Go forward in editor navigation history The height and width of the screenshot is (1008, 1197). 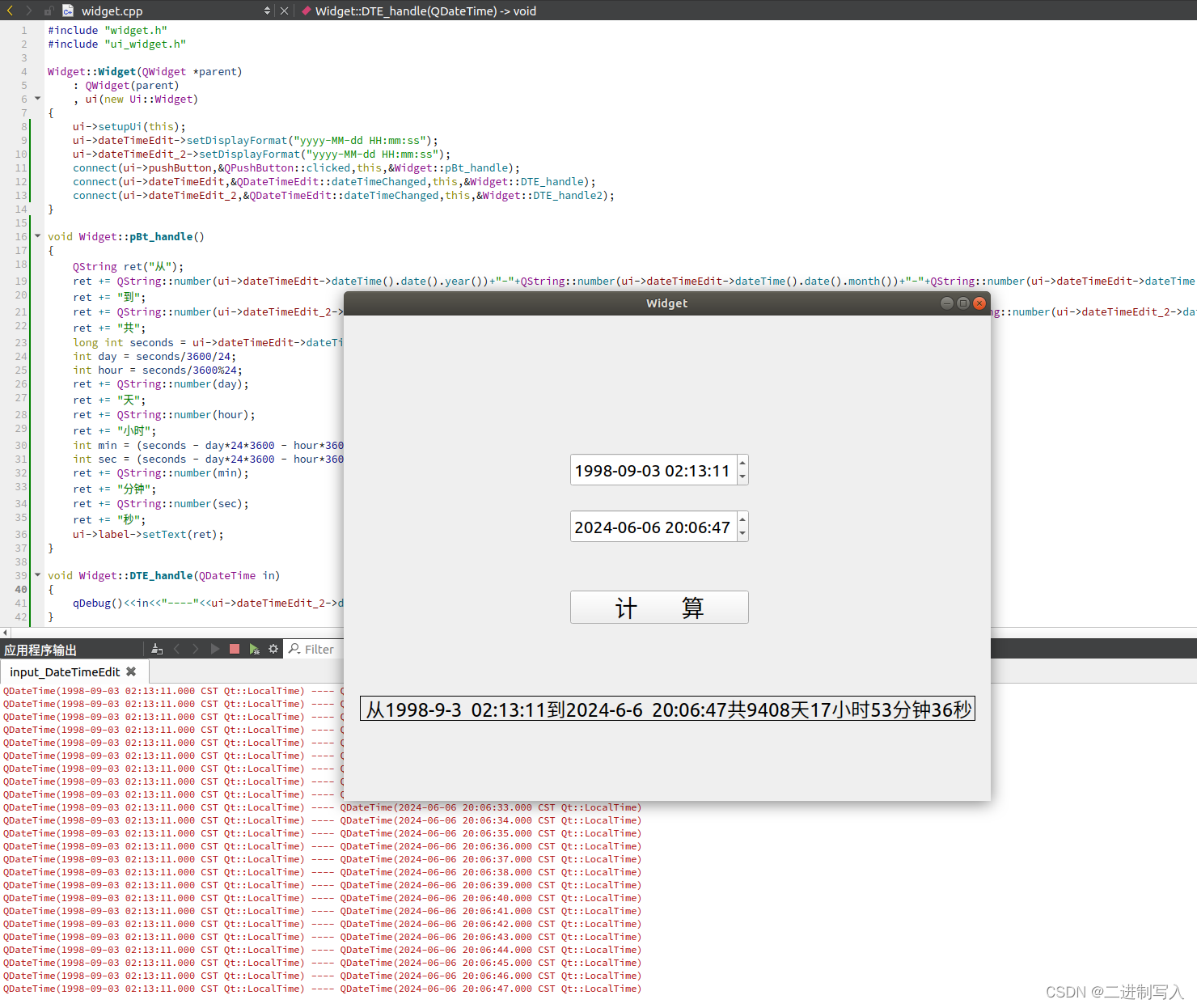[28, 11]
